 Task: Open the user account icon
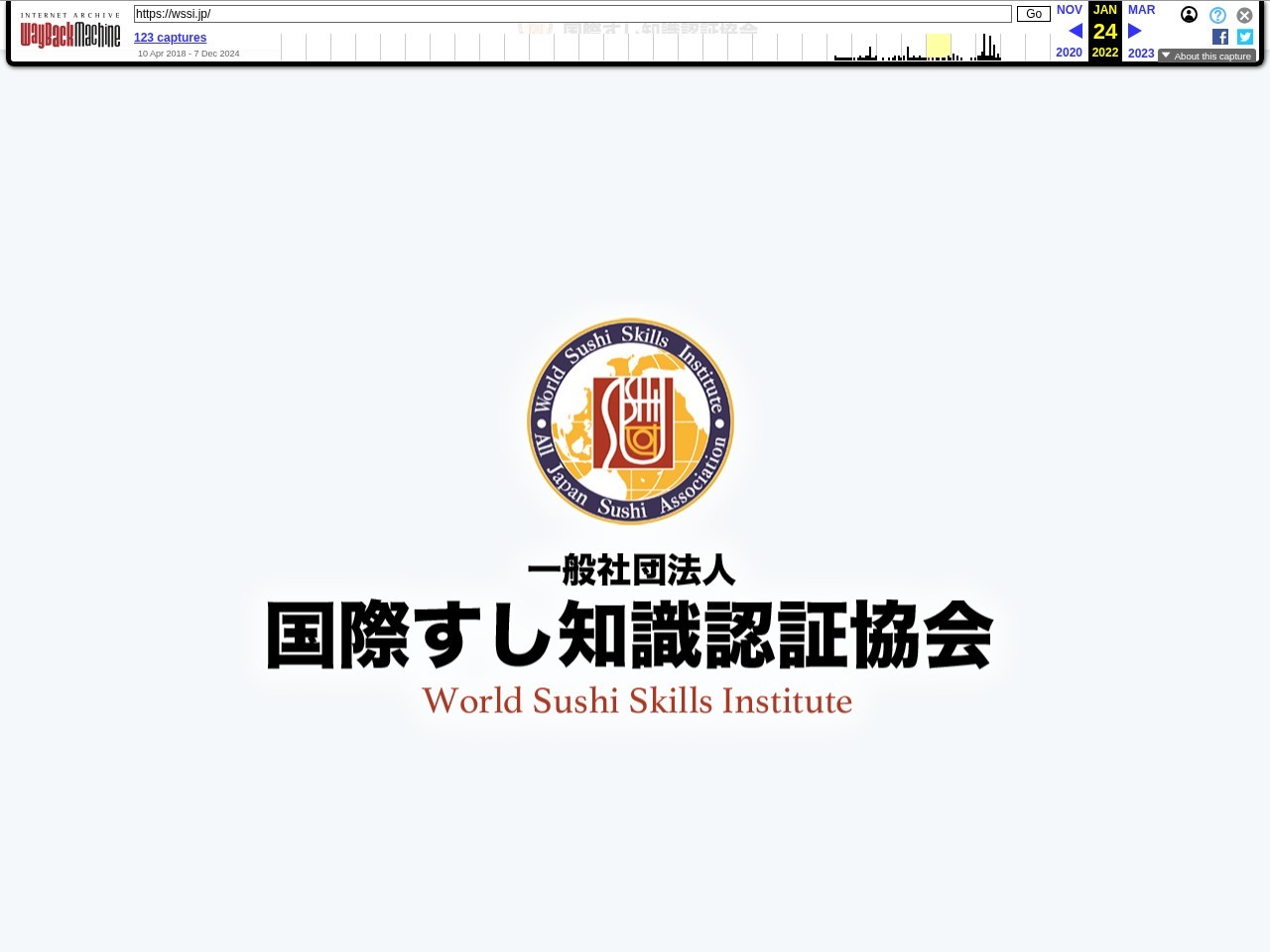pos(1189,15)
